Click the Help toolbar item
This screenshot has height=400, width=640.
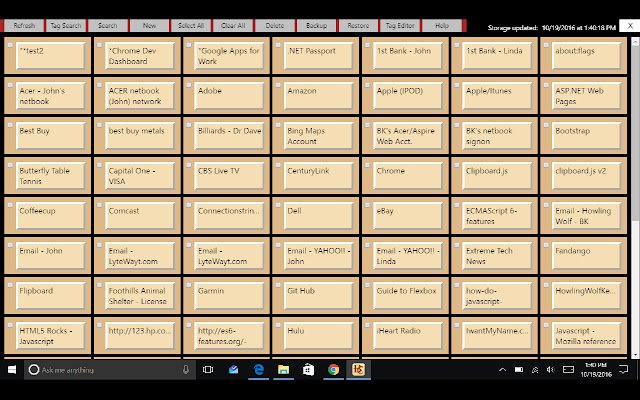(442, 25)
